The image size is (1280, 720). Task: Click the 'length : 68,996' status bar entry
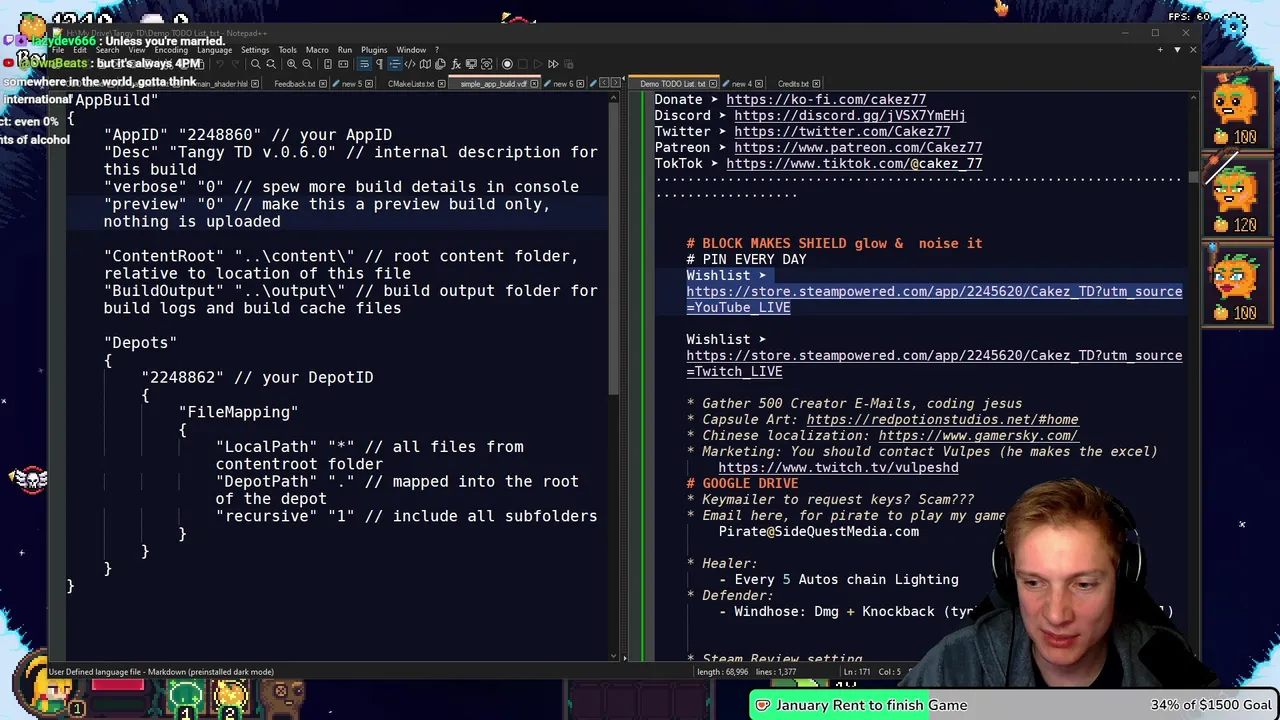point(723,672)
